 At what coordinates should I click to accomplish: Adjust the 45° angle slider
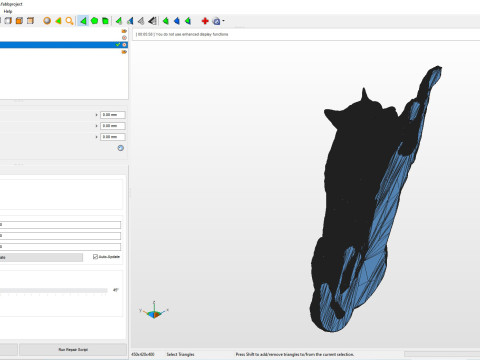pyautogui.click(x=53, y=291)
